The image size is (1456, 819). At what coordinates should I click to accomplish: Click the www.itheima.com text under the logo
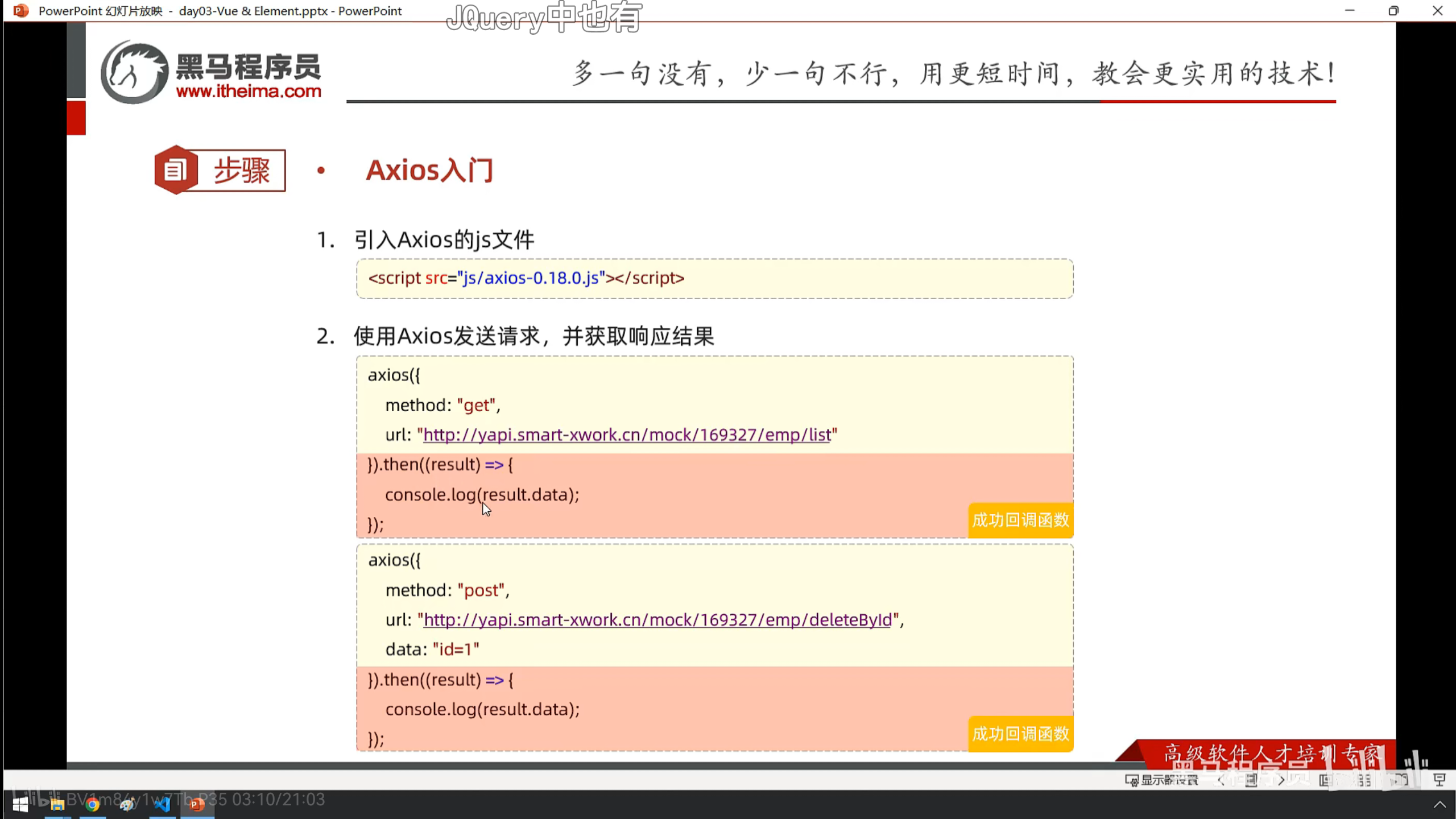click(249, 91)
